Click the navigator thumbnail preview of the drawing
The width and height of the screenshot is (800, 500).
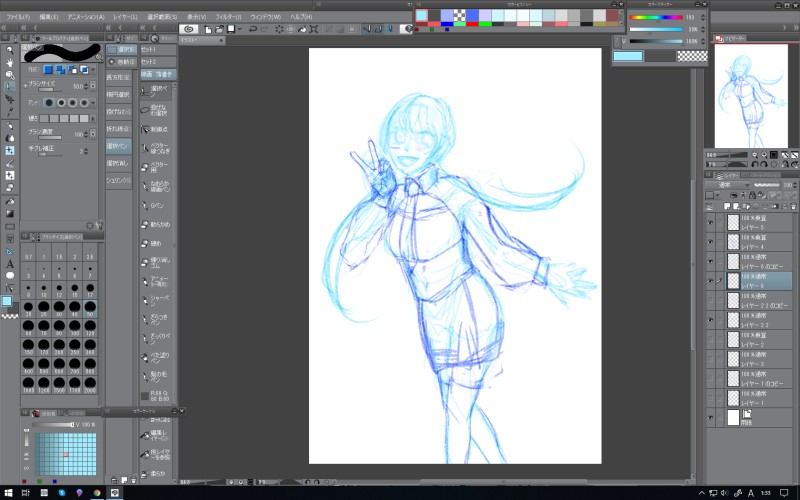754,95
